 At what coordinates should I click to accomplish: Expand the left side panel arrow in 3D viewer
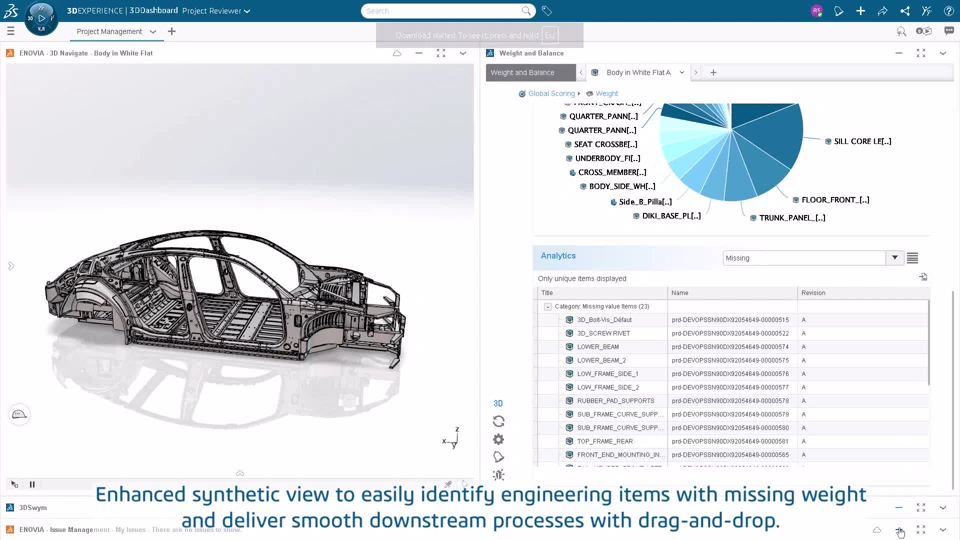(x=10, y=266)
